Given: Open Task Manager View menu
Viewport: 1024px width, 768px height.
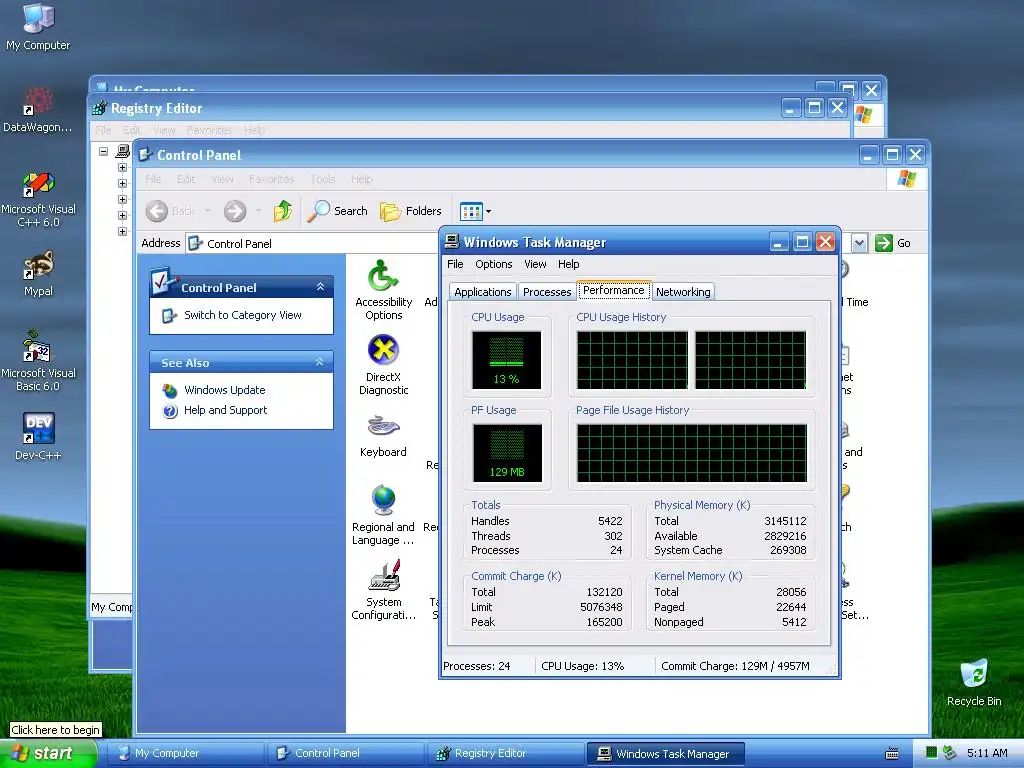Looking at the screenshot, I should pyautogui.click(x=535, y=264).
